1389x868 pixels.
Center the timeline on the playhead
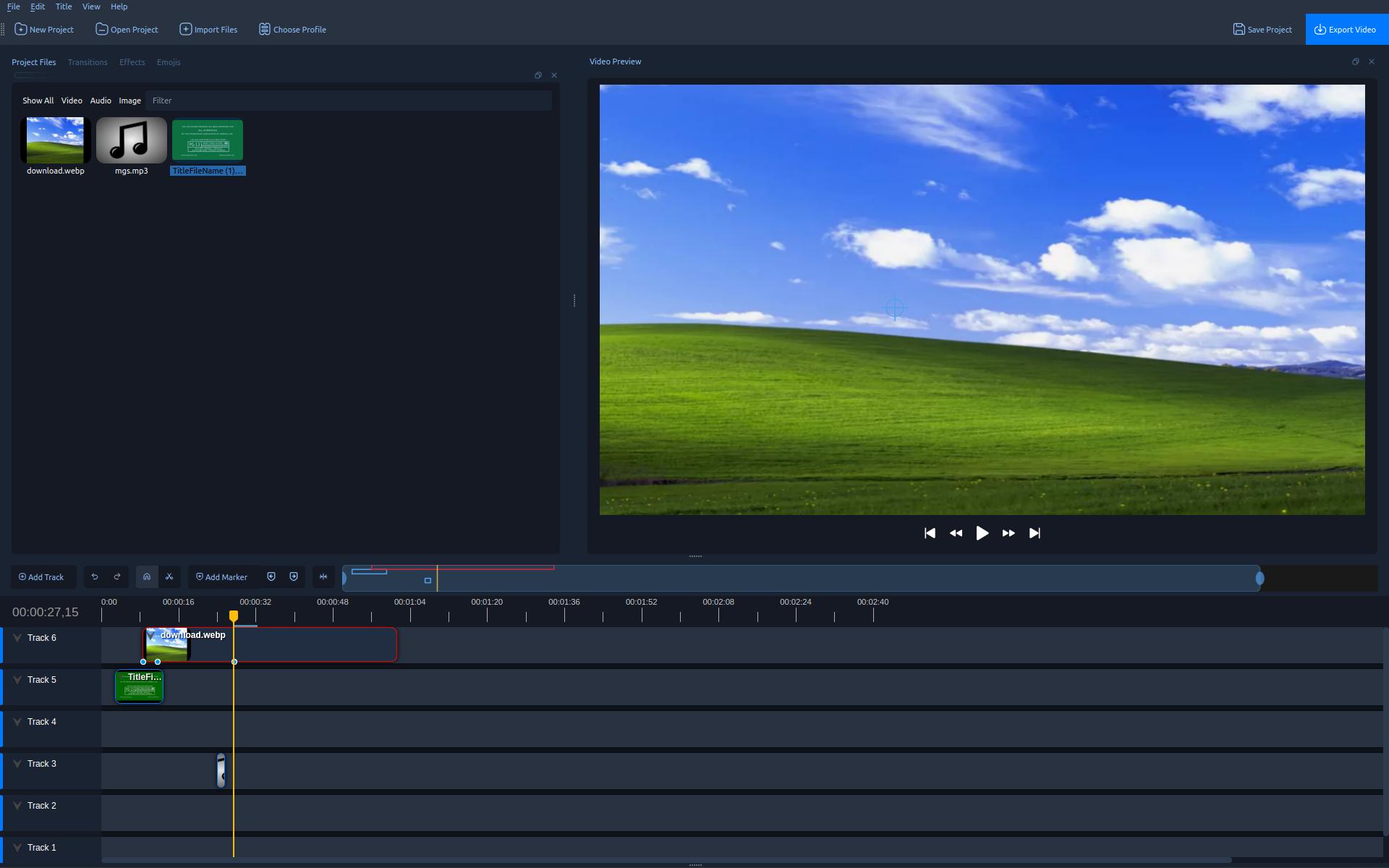[323, 576]
